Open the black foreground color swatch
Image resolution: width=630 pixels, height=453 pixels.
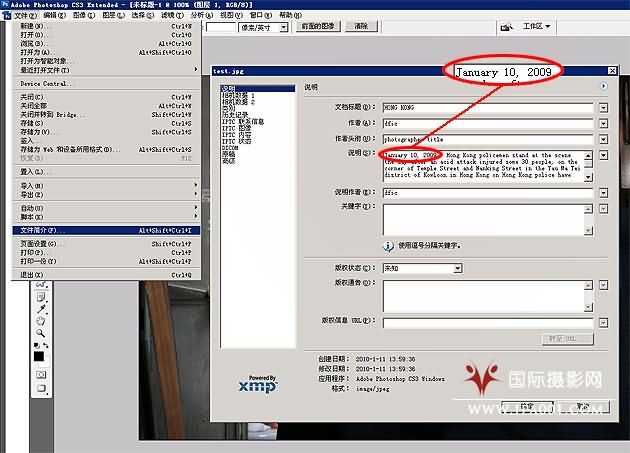click(39, 356)
